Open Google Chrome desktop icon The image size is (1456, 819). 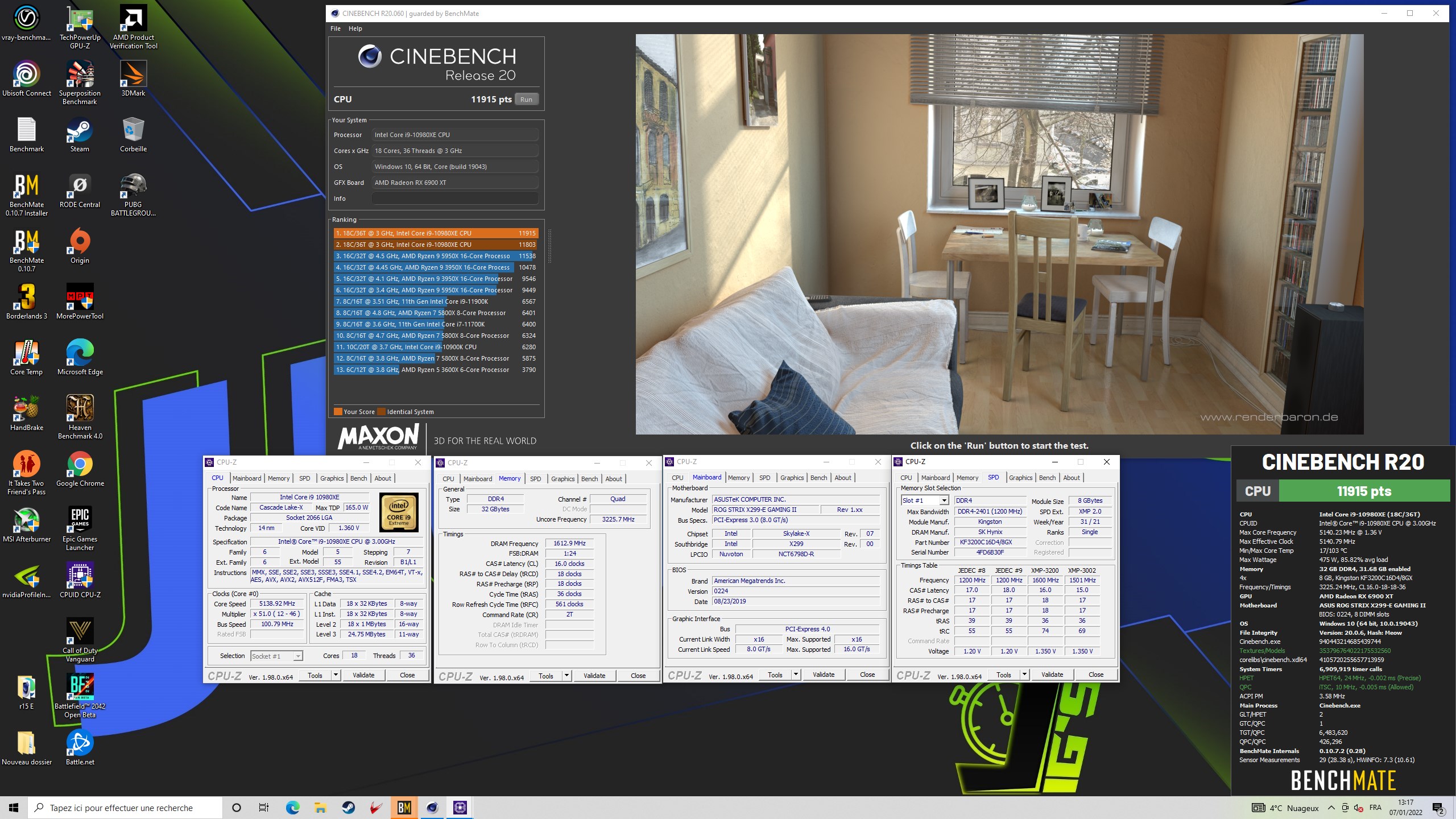click(x=80, y=469)
